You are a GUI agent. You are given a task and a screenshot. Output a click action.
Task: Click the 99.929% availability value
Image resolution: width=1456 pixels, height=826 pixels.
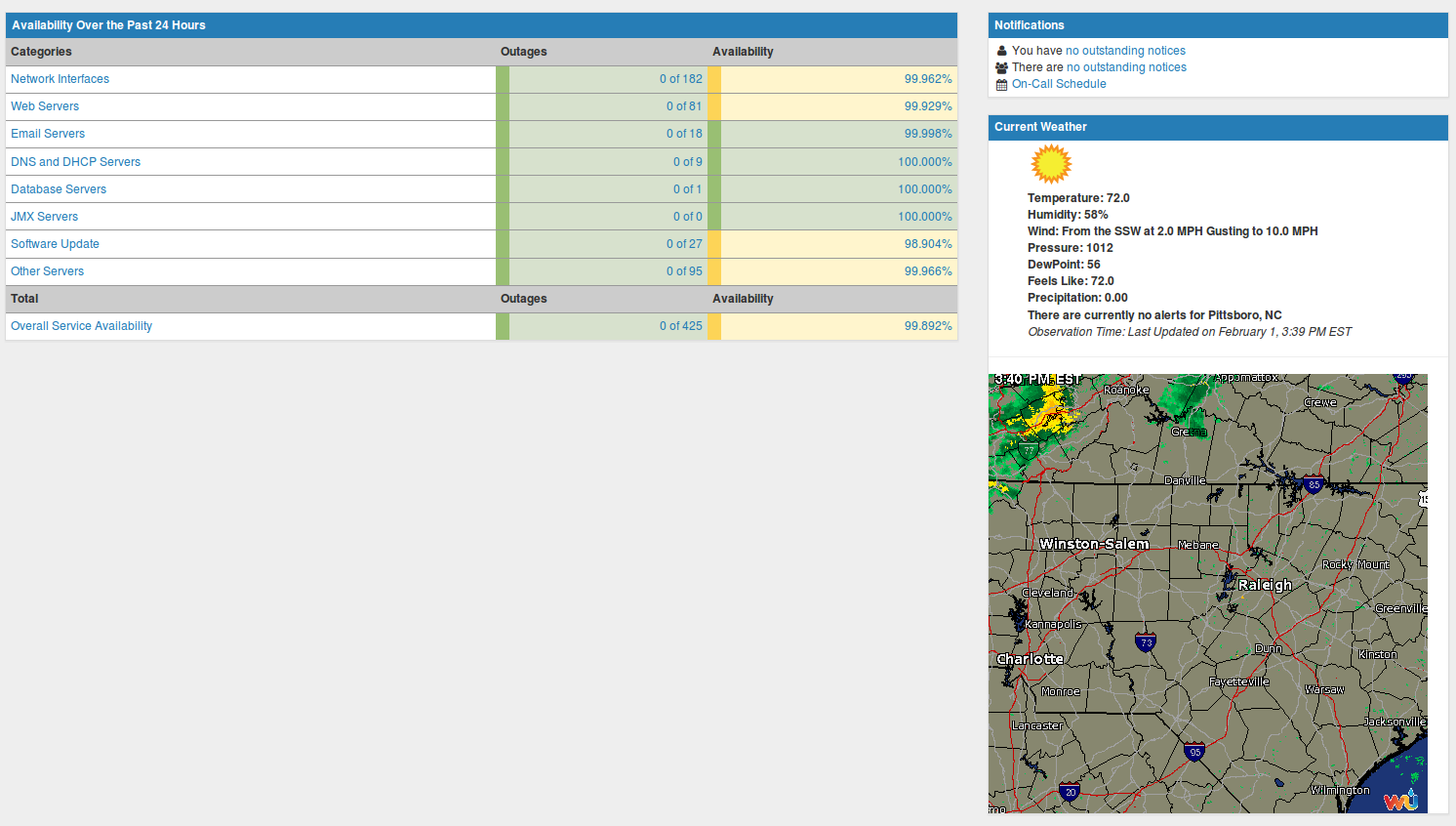(928, 106)
